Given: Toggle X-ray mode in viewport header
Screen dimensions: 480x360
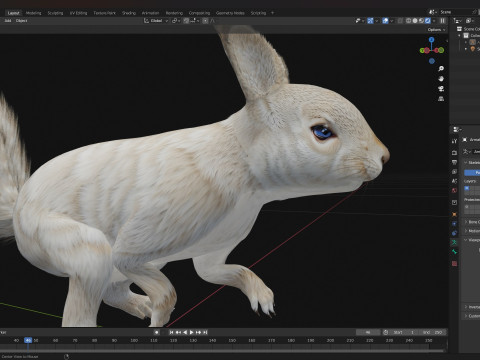Looking at the screenshot, I should point(400,21).
